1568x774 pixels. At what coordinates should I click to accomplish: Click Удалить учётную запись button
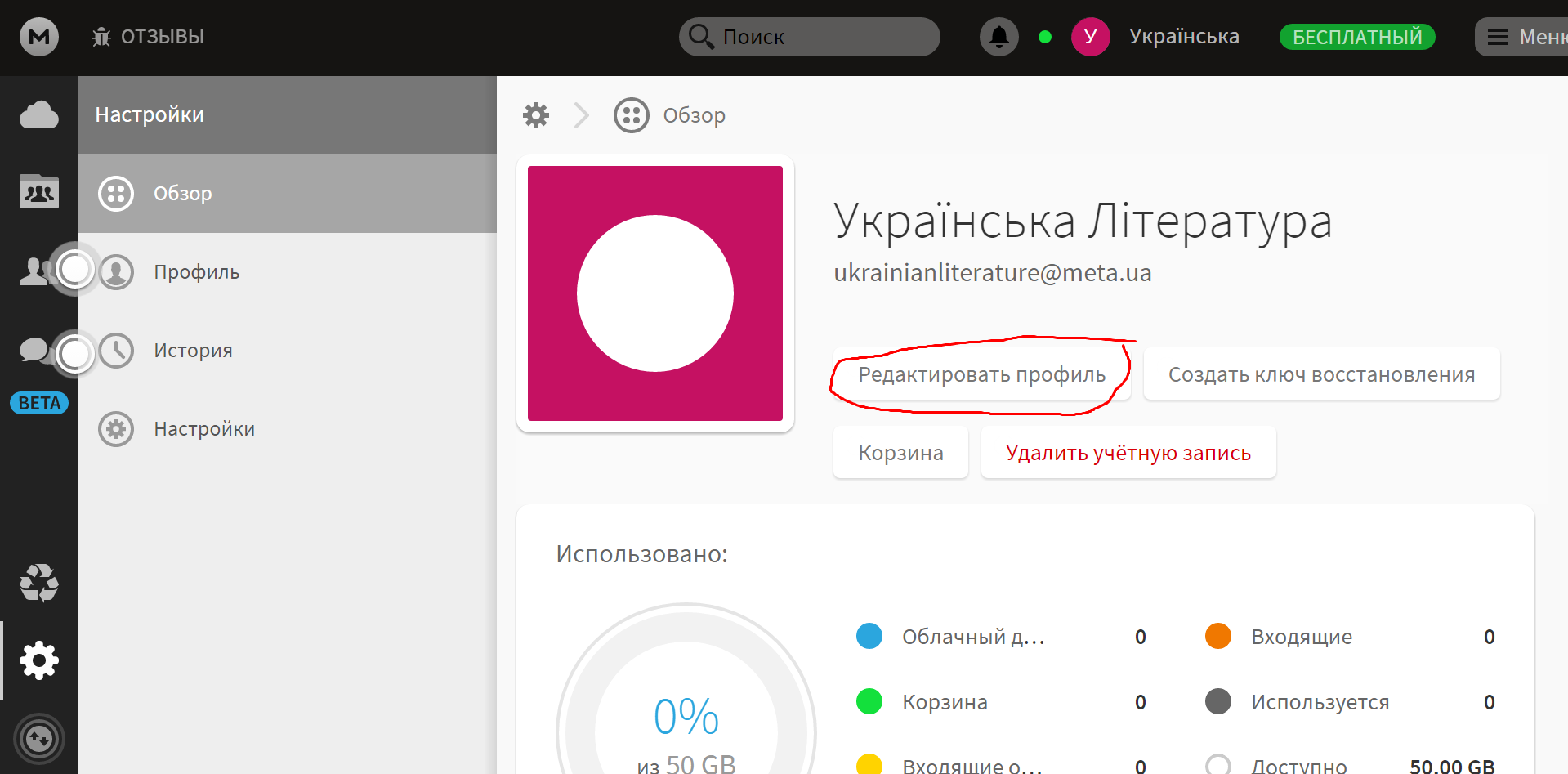coord(1128,453)
